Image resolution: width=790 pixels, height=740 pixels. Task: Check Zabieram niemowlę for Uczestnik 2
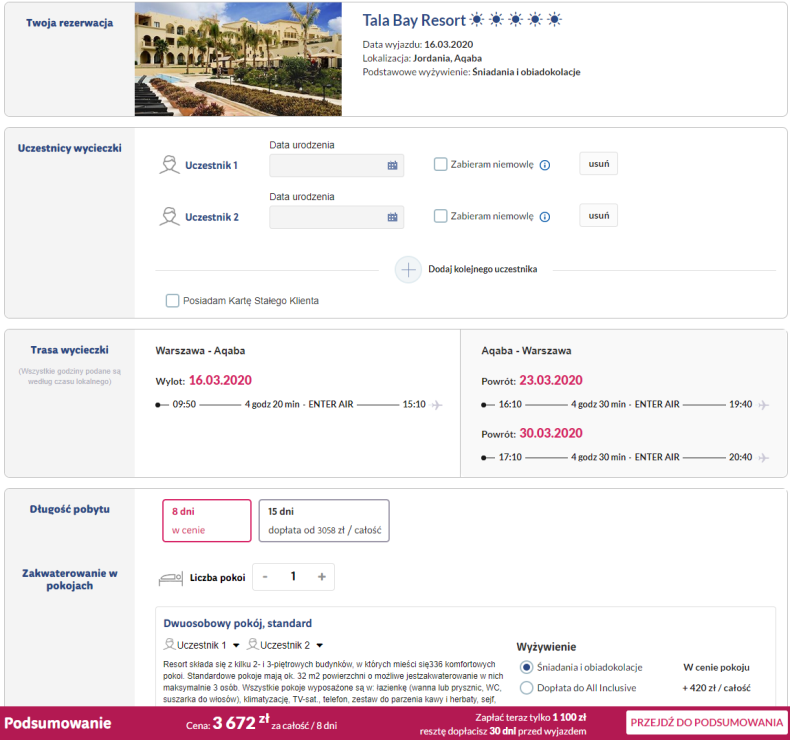pyautogui.click(x=440, y=216)
